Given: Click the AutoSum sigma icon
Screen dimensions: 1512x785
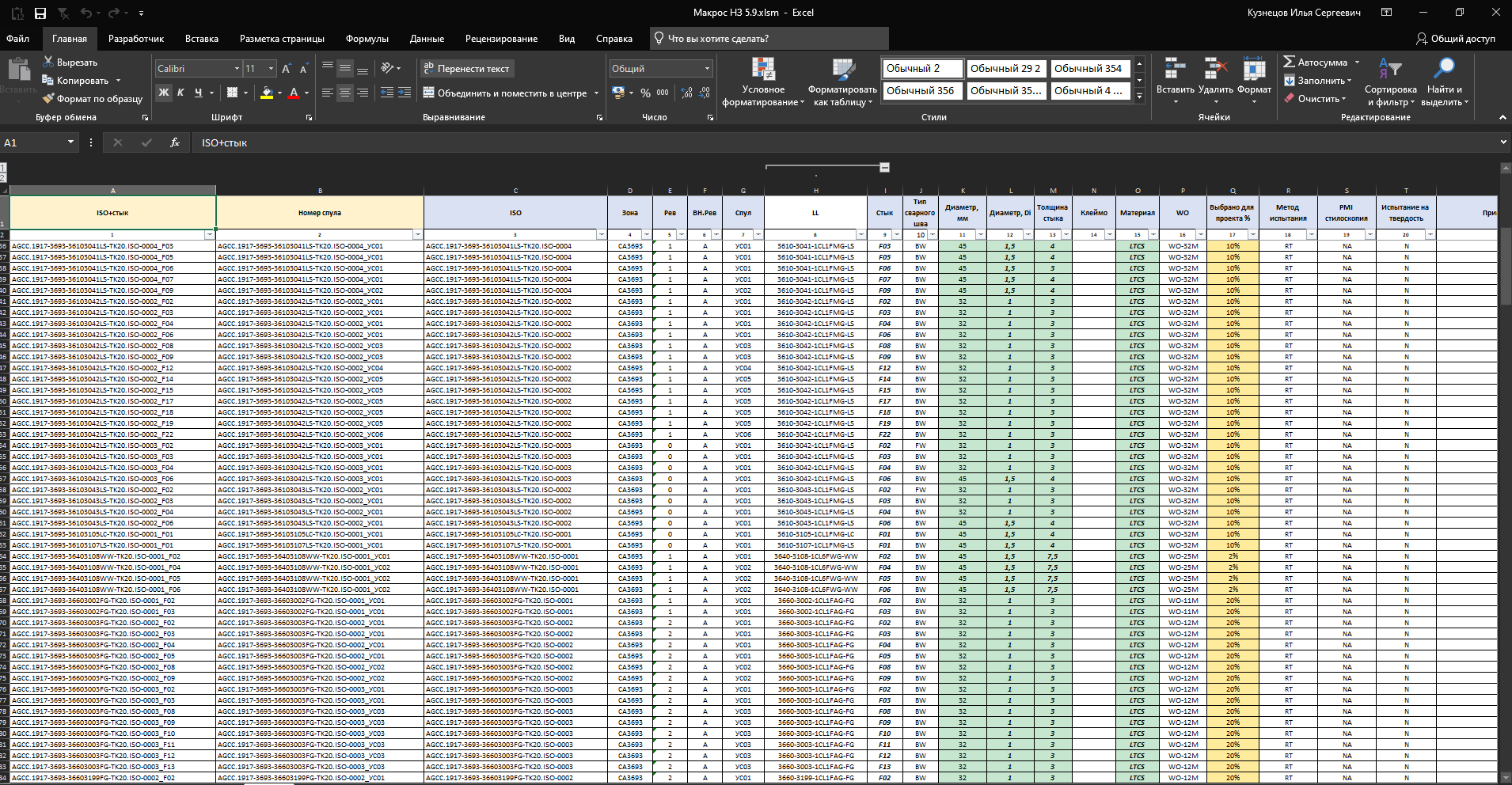Looking at the screenshot, I should coord(1290,62).
